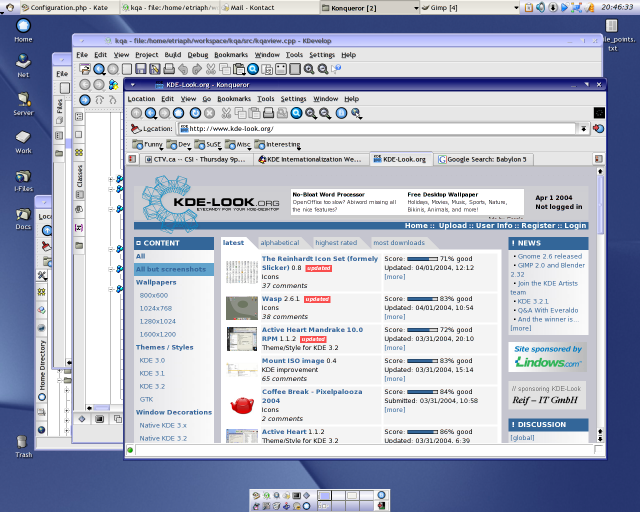Click the Undo icon in KDevelop toolbar

point(183,69)
